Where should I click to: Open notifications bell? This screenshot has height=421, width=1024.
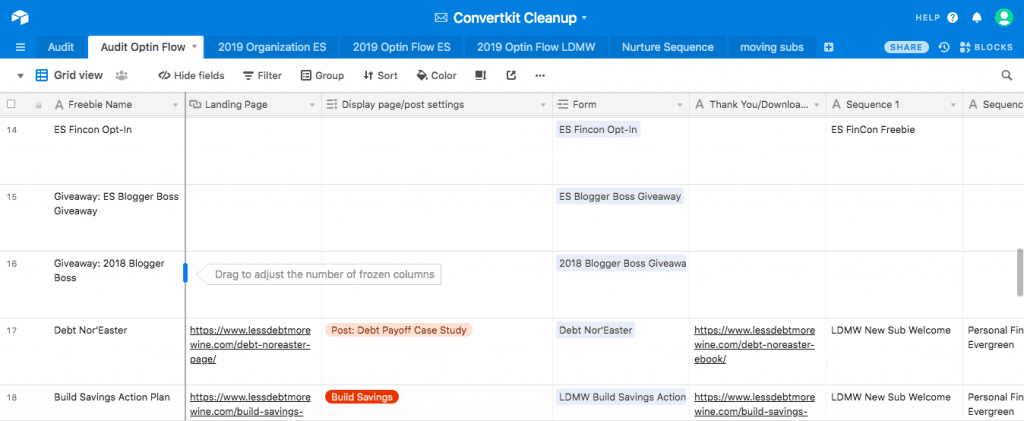click(977, 18)
